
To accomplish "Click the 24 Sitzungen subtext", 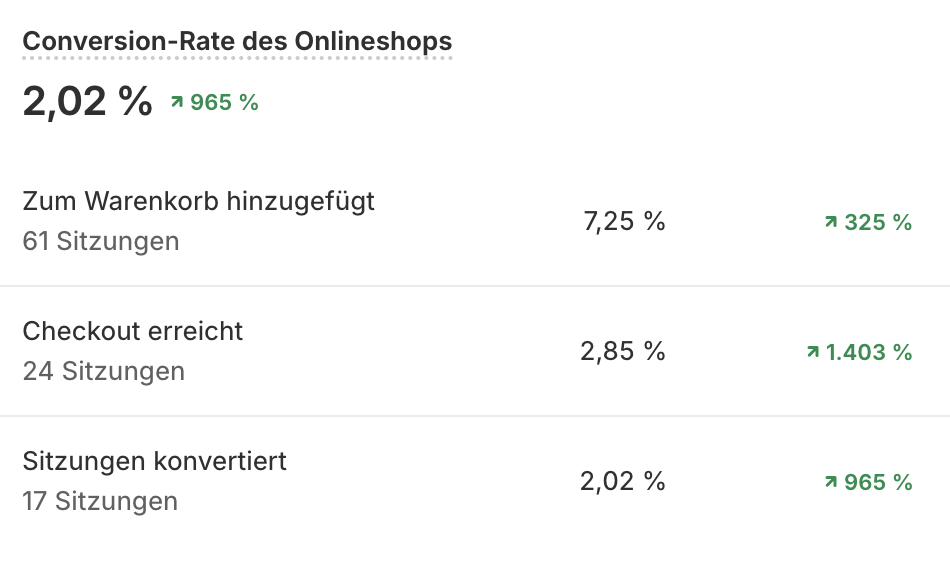I will pyautogui.click(x=104, y=371).
